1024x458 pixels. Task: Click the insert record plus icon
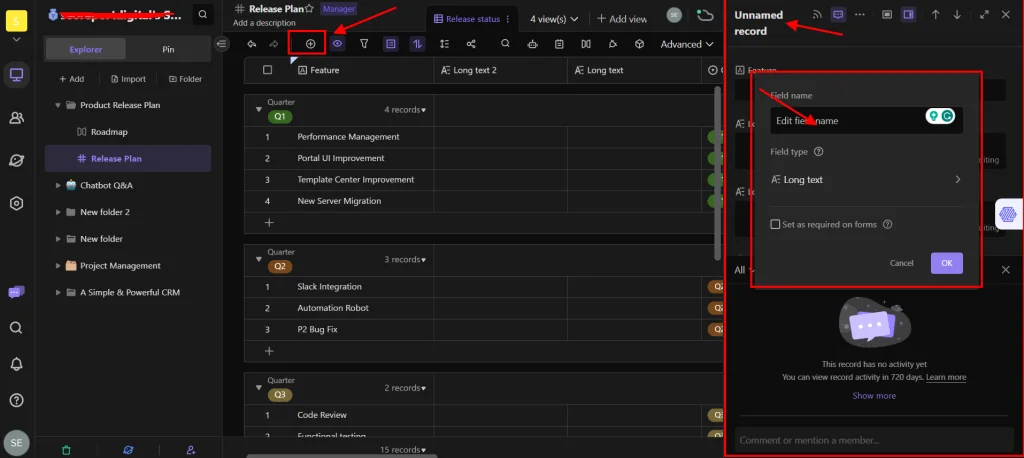310,44
